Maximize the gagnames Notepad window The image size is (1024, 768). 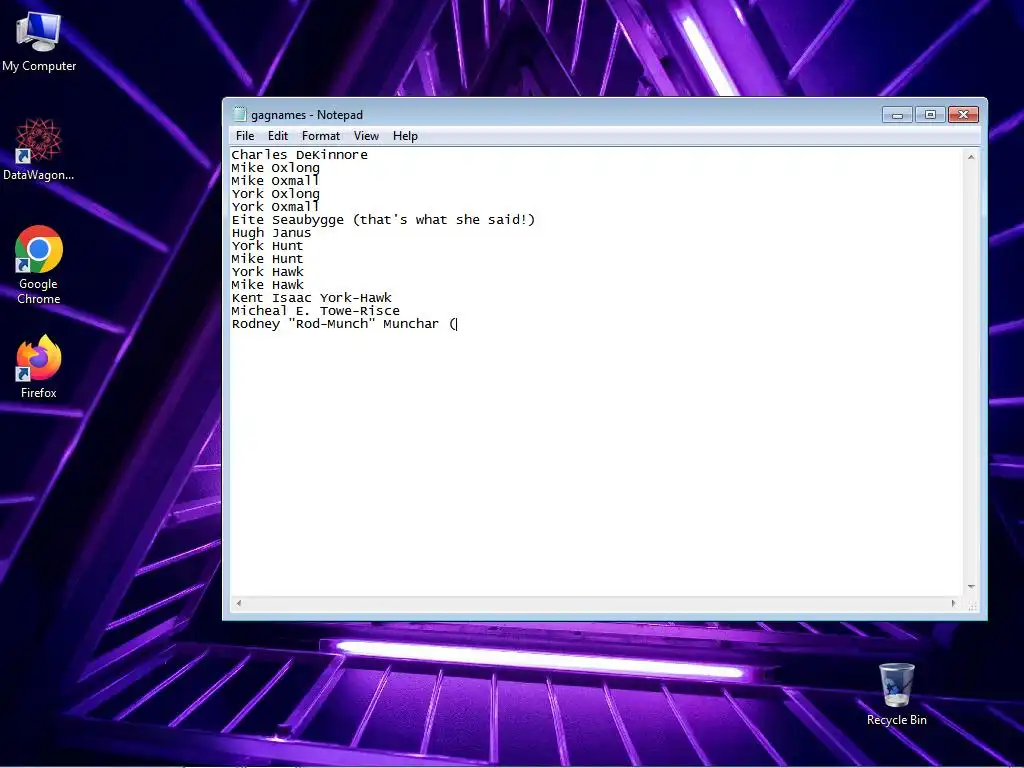[x=930, y=115]
